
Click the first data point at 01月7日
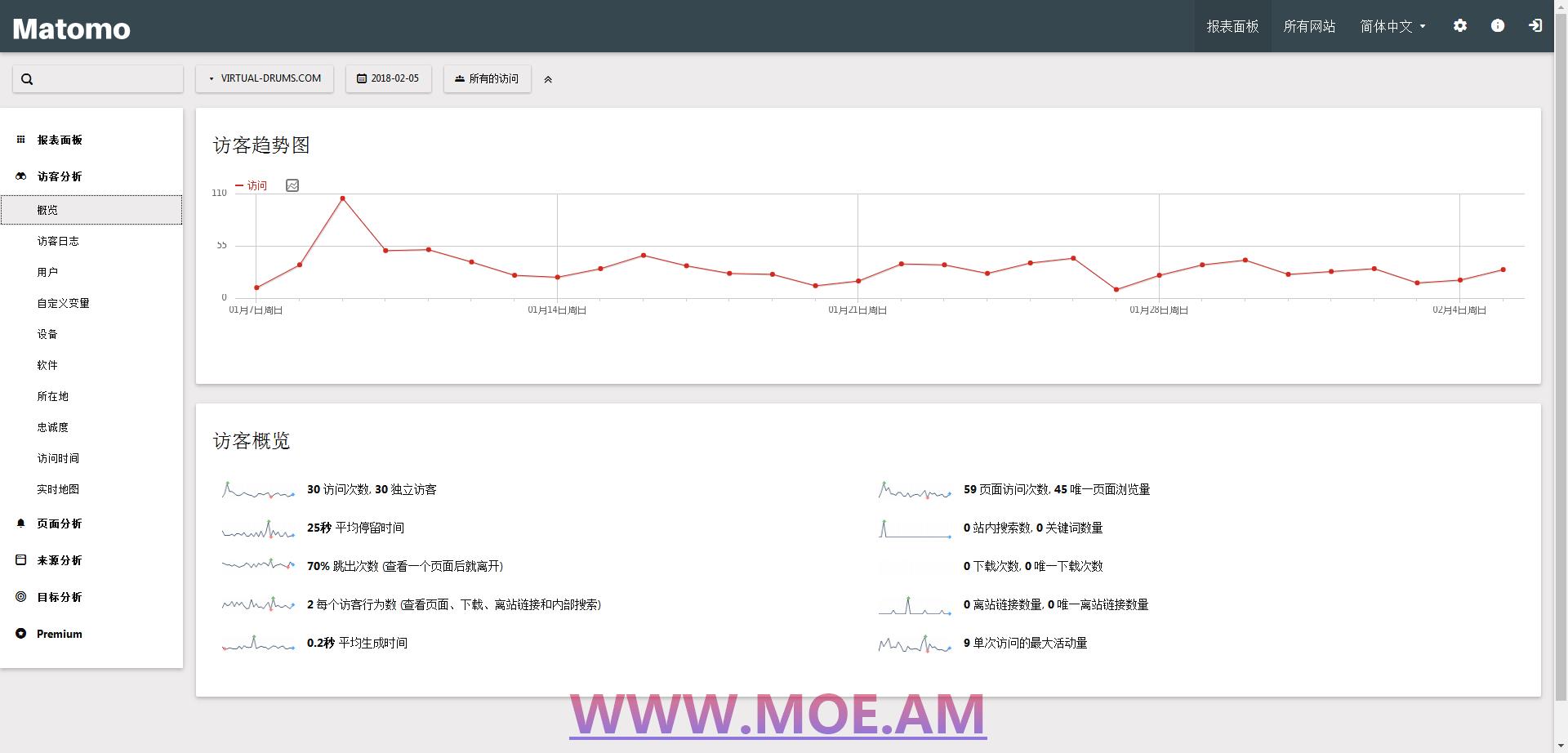point(256,287)
